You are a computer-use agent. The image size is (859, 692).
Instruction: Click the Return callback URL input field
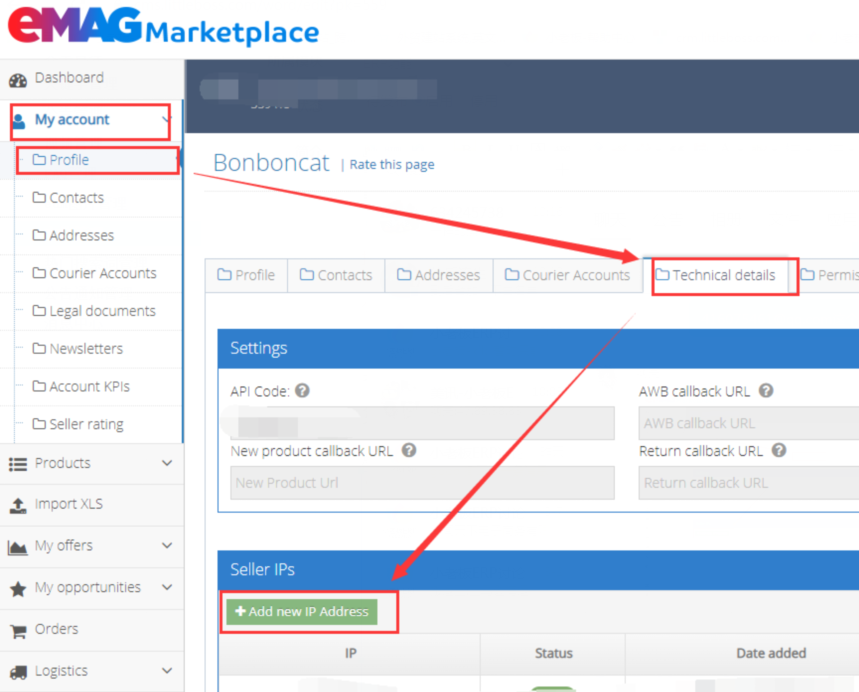click(748, 483)
